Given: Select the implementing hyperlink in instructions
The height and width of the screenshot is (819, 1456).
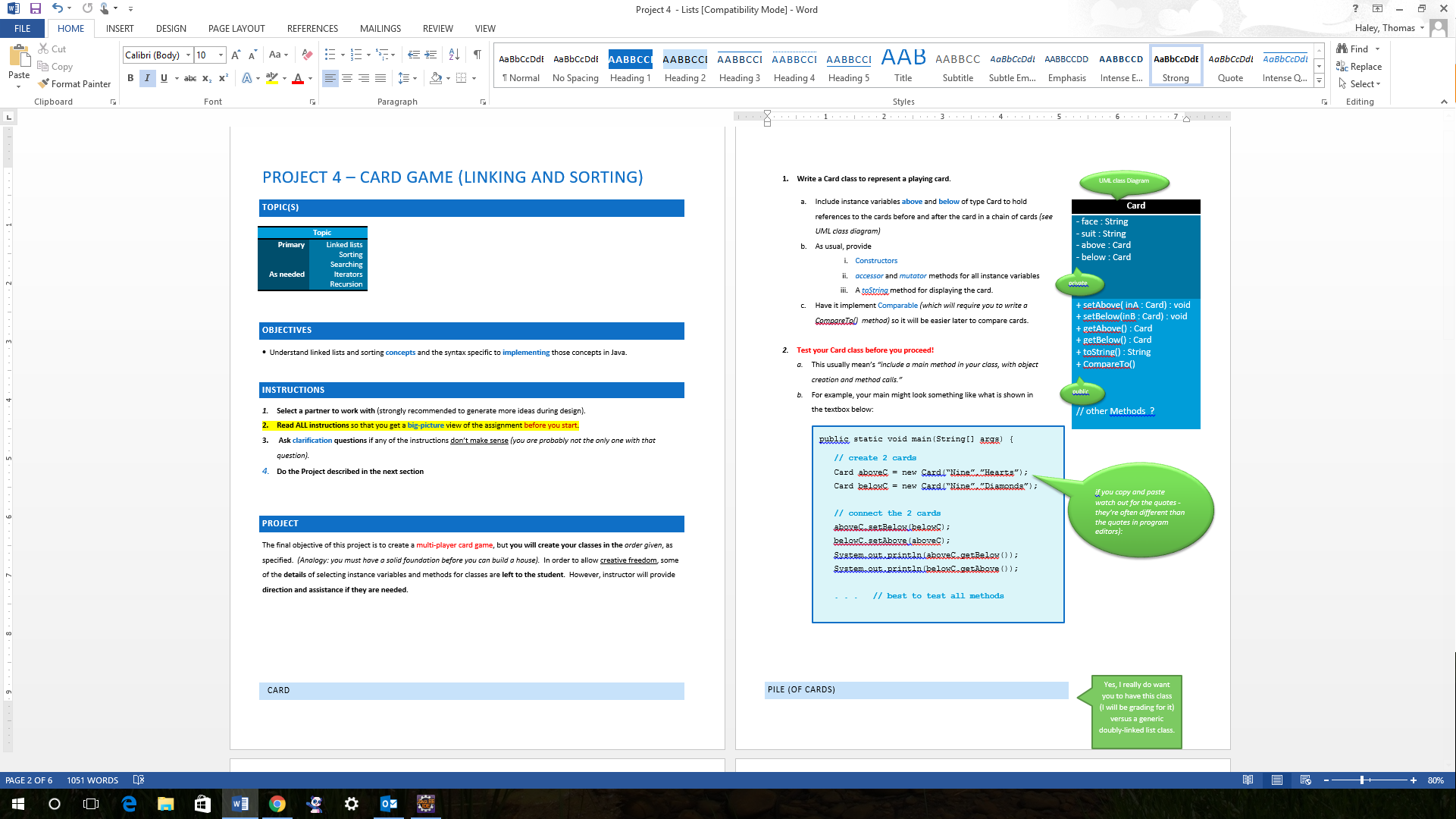Looking at the screenshot, I should (526, 352).
